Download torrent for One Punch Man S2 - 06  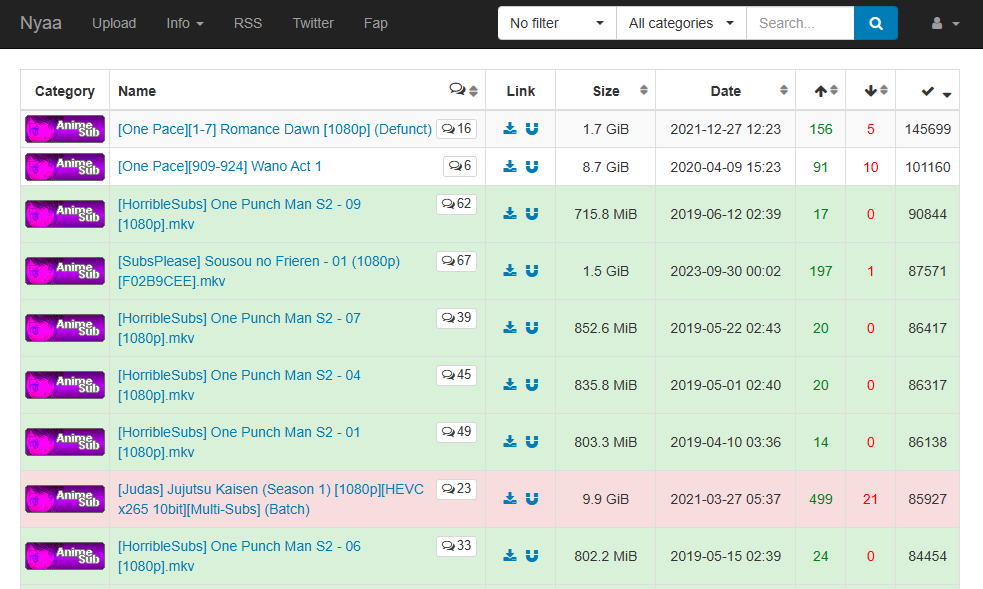pyautogui.click(x=510, y=556)
